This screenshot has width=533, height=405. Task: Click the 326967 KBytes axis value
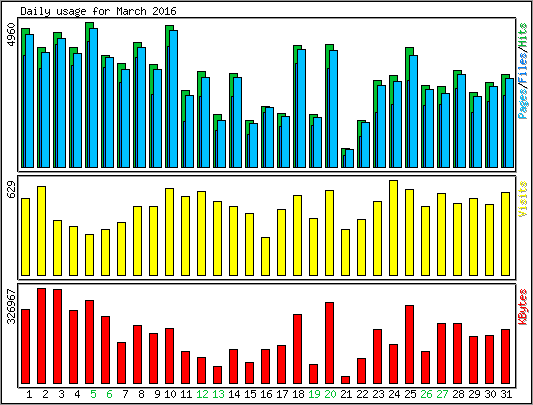coord(12,307)
